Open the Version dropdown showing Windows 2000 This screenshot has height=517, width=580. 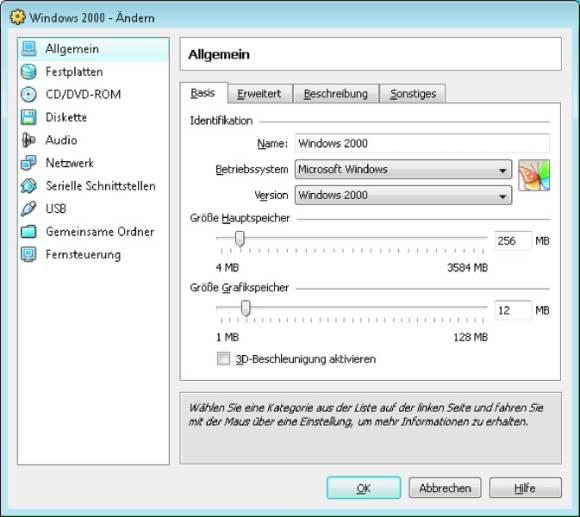click(x=403, y=195)
